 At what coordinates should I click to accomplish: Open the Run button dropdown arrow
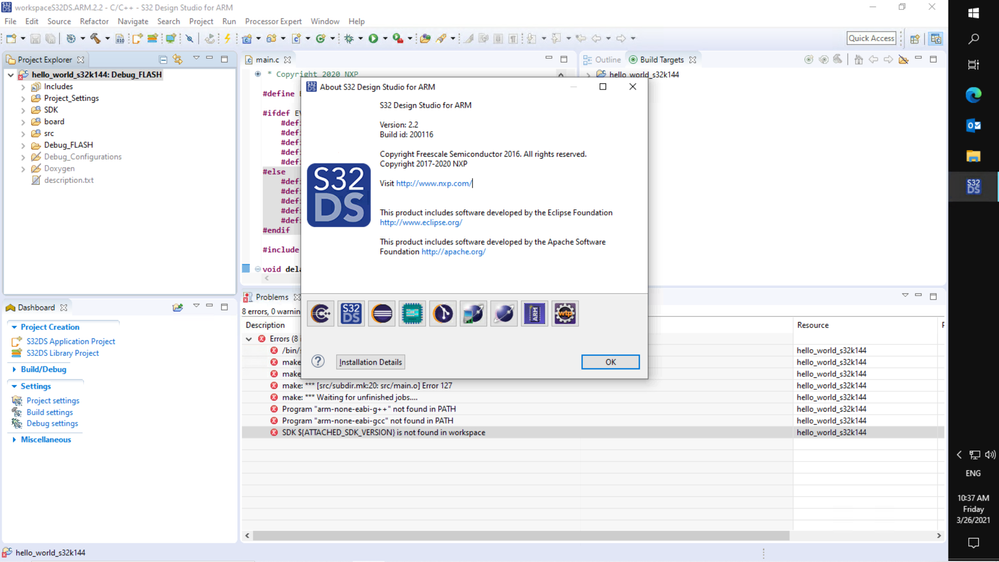385,39
